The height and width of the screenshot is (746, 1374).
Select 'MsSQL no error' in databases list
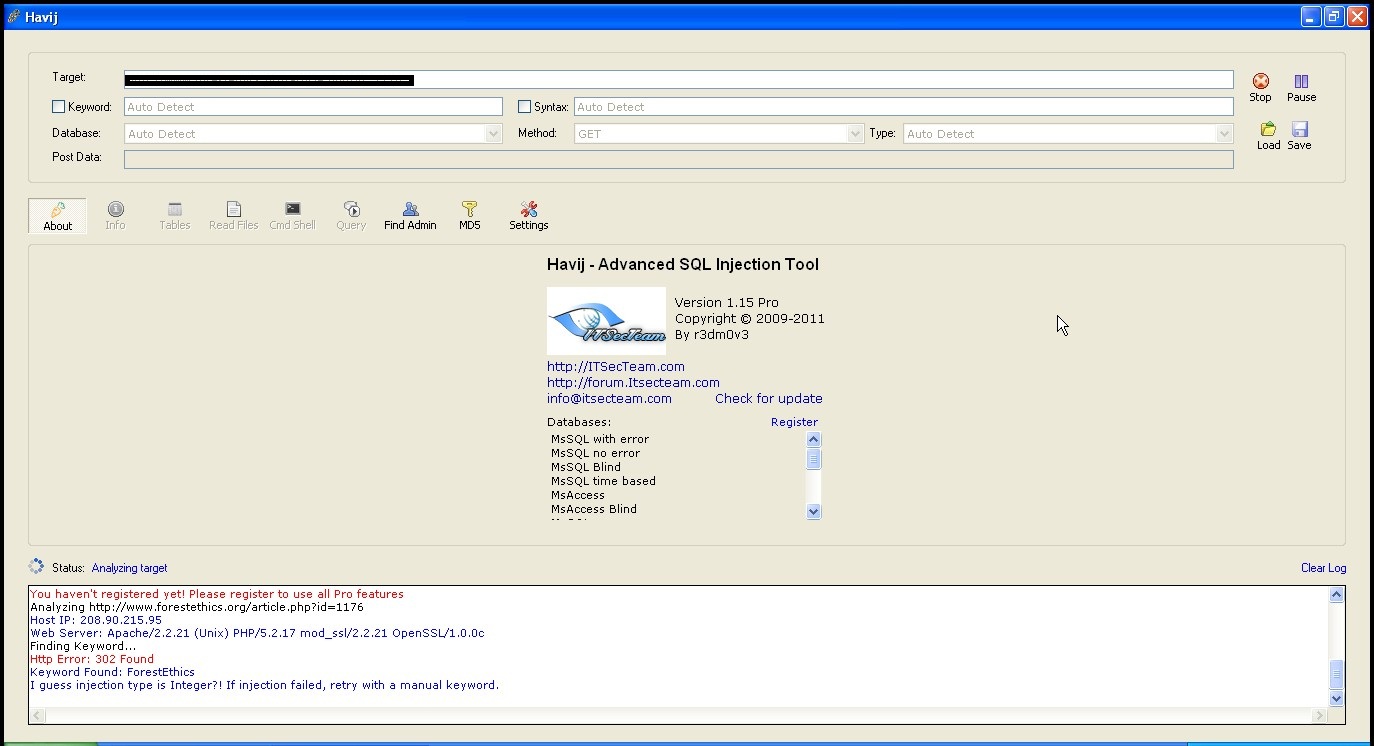pos(595,453)
